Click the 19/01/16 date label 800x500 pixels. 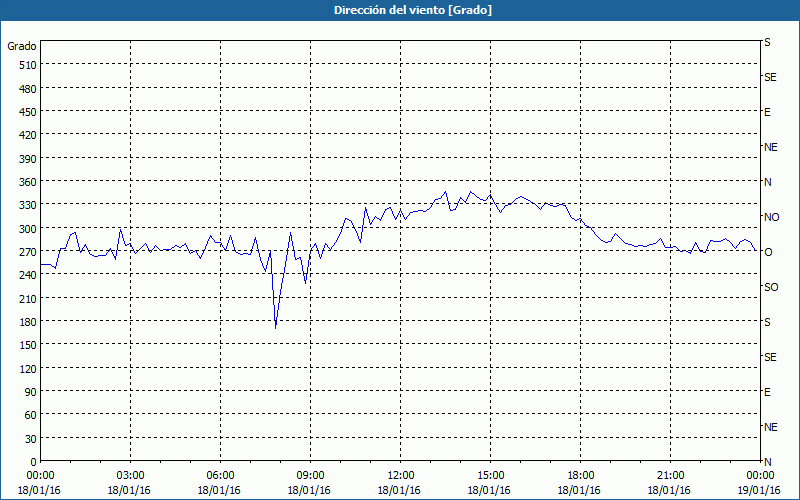click(759, 490)
